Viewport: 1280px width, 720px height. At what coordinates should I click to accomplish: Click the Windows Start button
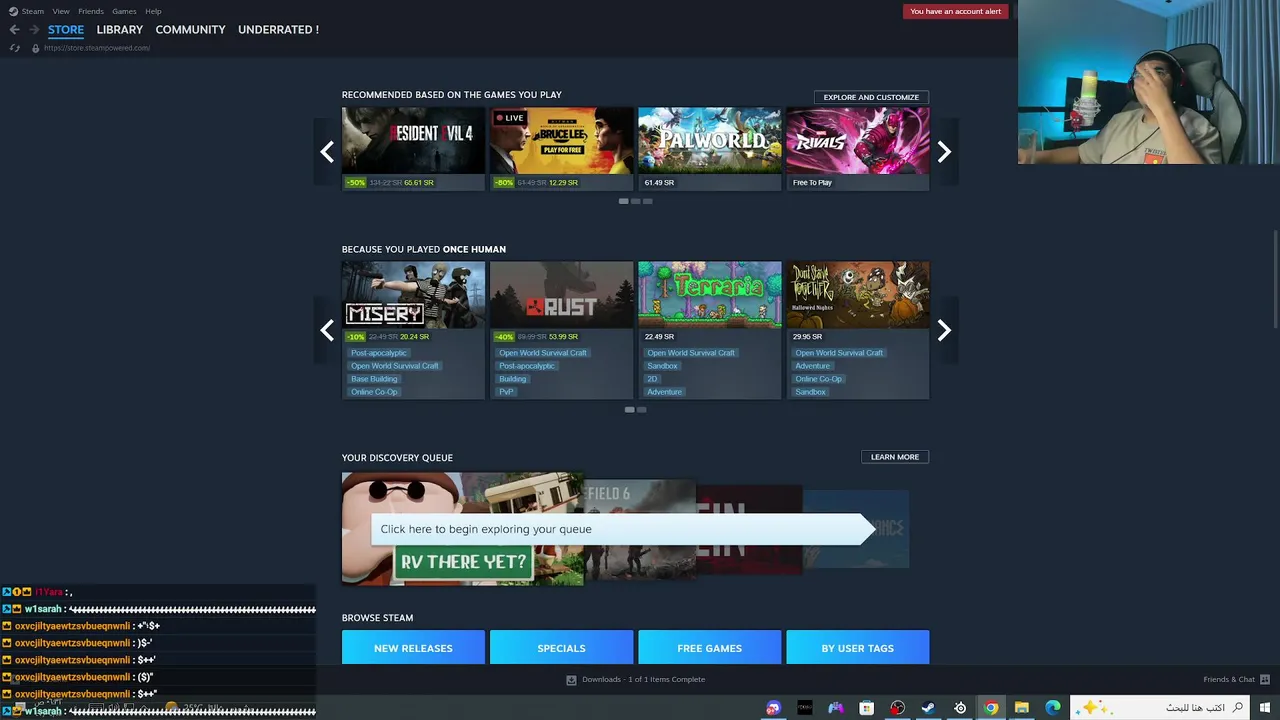click(x=1266, y=708)
